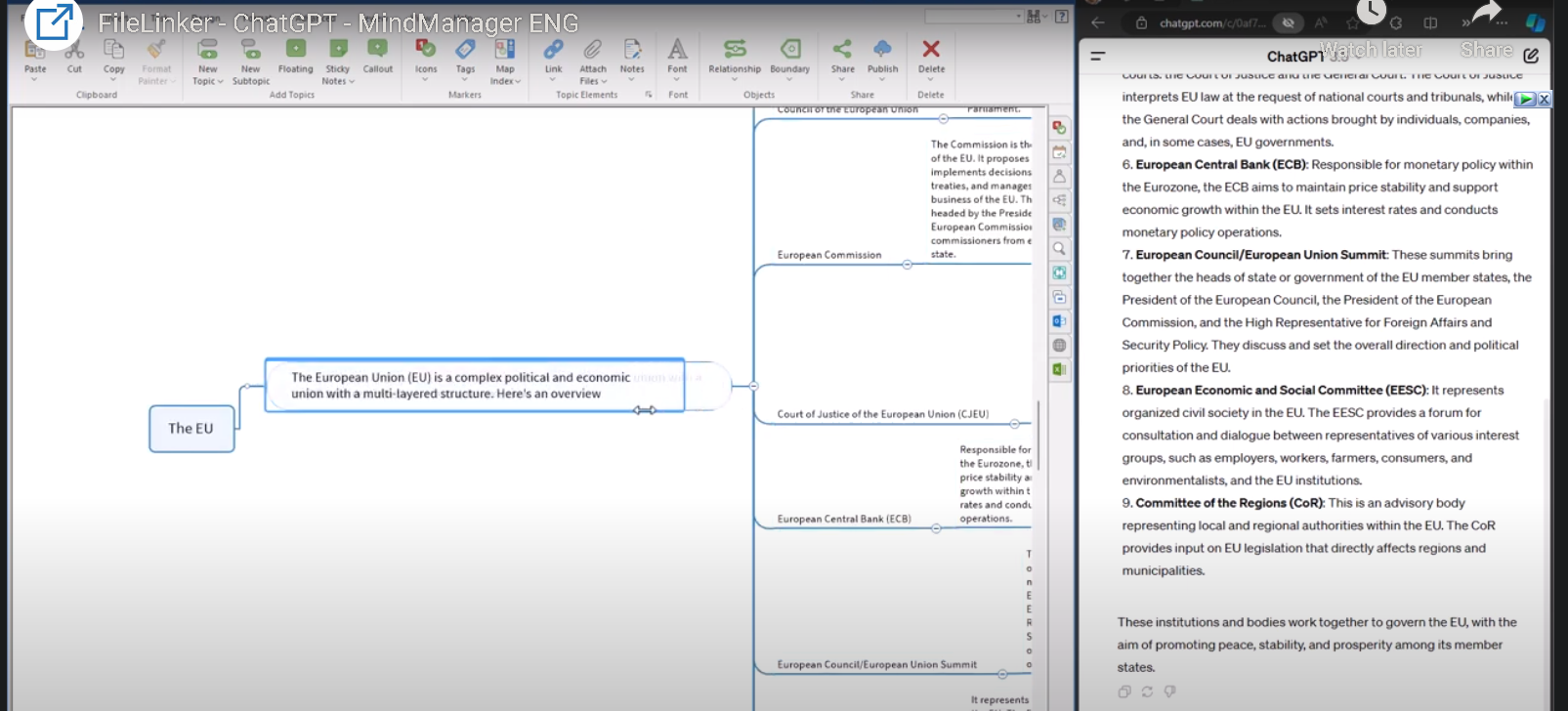The width and height of the screenshot is (1568, 711).
Task: Start a new ChatGPT chat
Action: pos(1531,57)
